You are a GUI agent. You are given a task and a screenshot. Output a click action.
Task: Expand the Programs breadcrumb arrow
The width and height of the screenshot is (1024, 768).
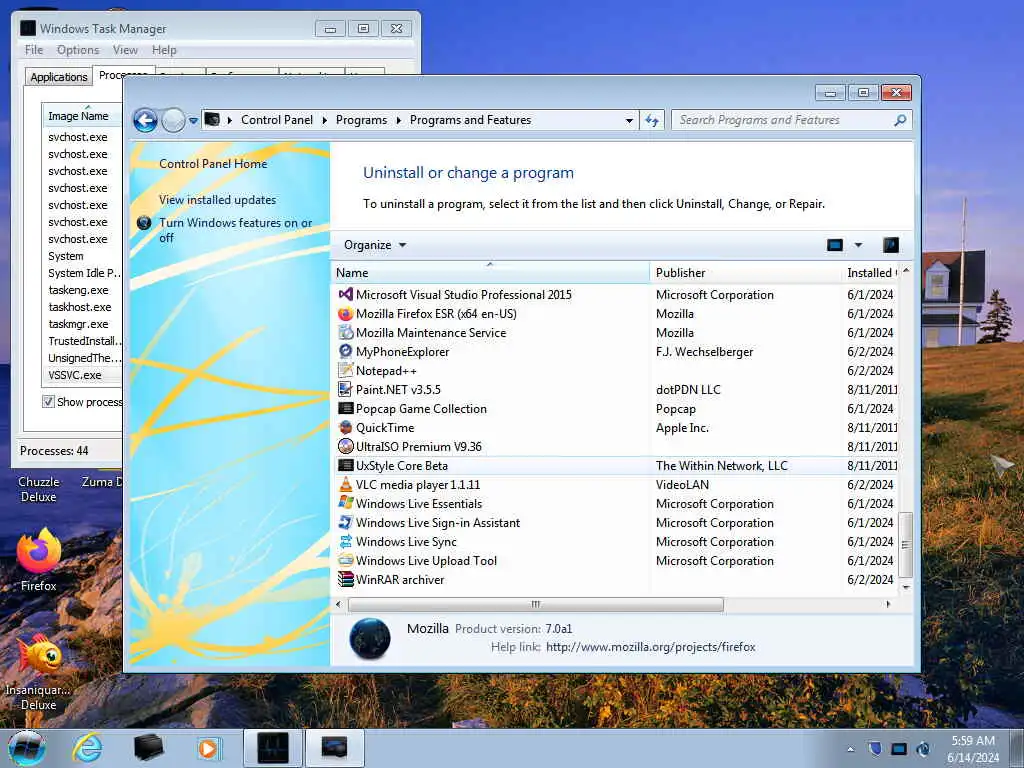(x=398, y=120)
